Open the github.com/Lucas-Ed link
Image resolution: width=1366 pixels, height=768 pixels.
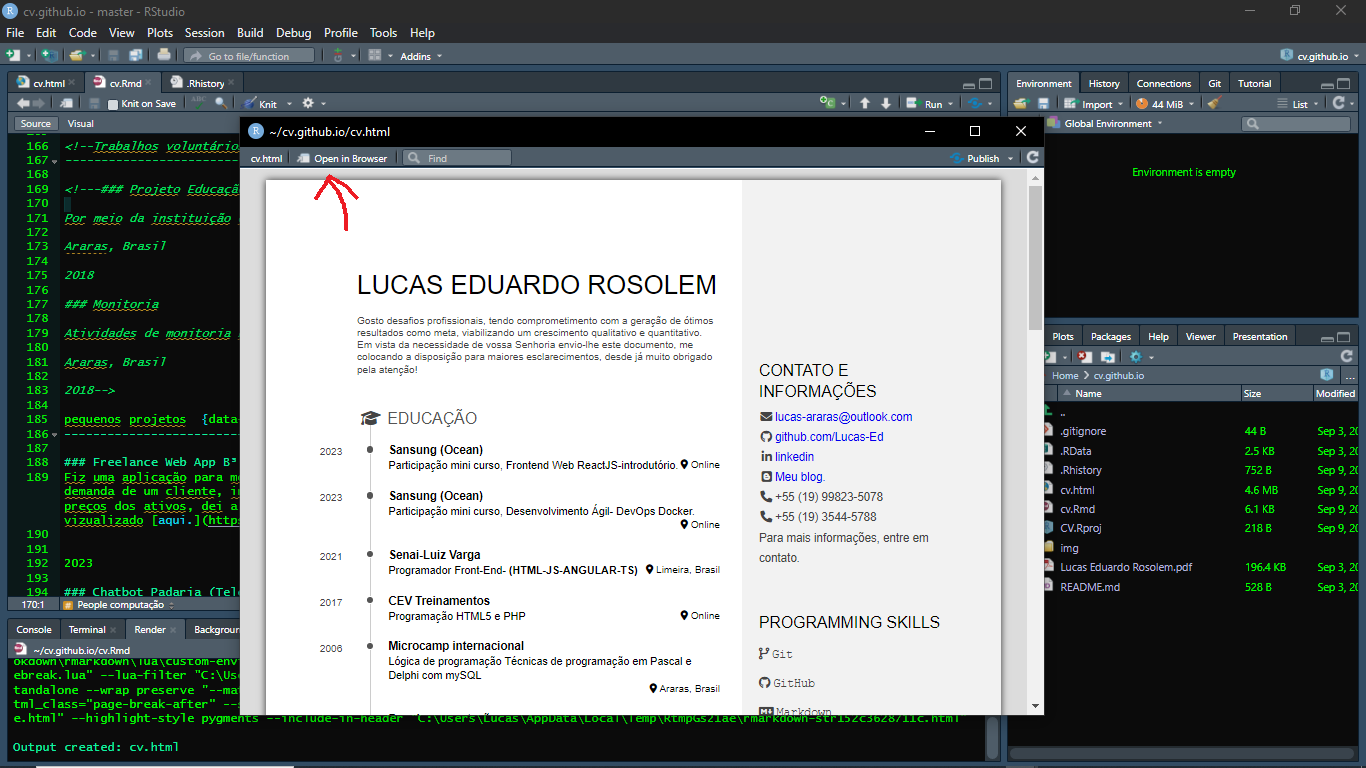point(829,437)
